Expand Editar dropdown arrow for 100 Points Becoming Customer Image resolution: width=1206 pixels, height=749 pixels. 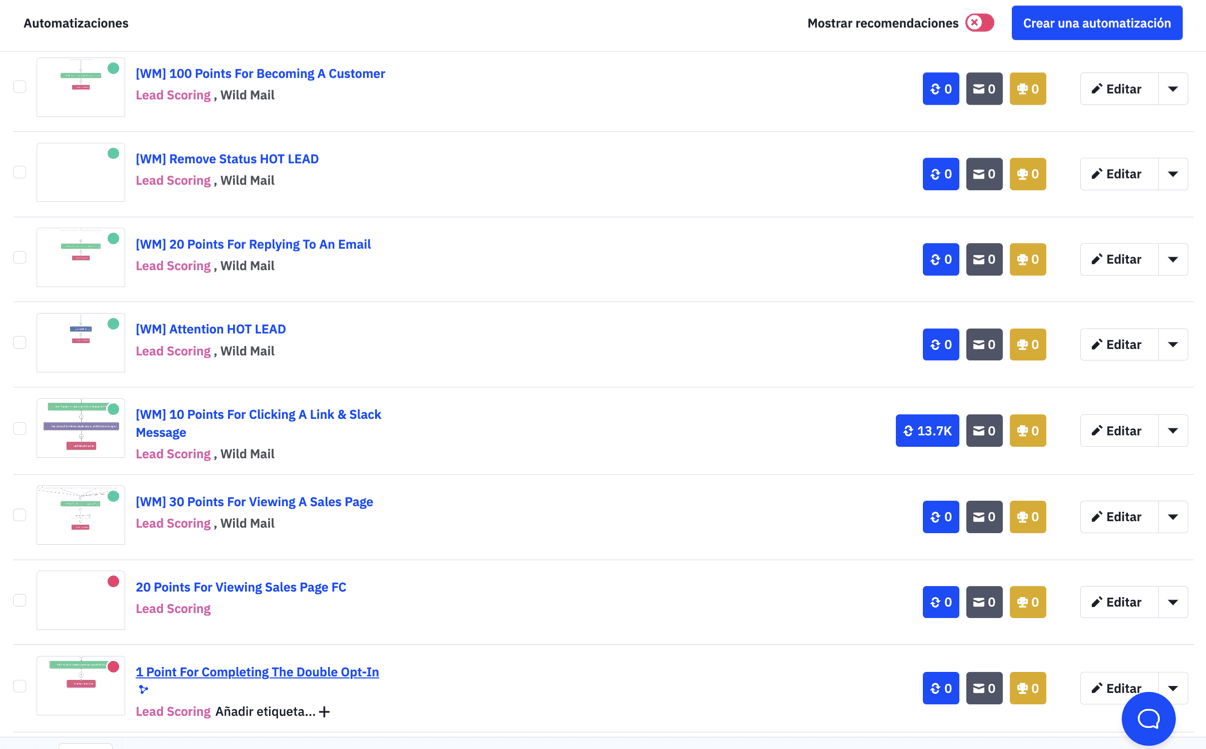point(1173,89)
